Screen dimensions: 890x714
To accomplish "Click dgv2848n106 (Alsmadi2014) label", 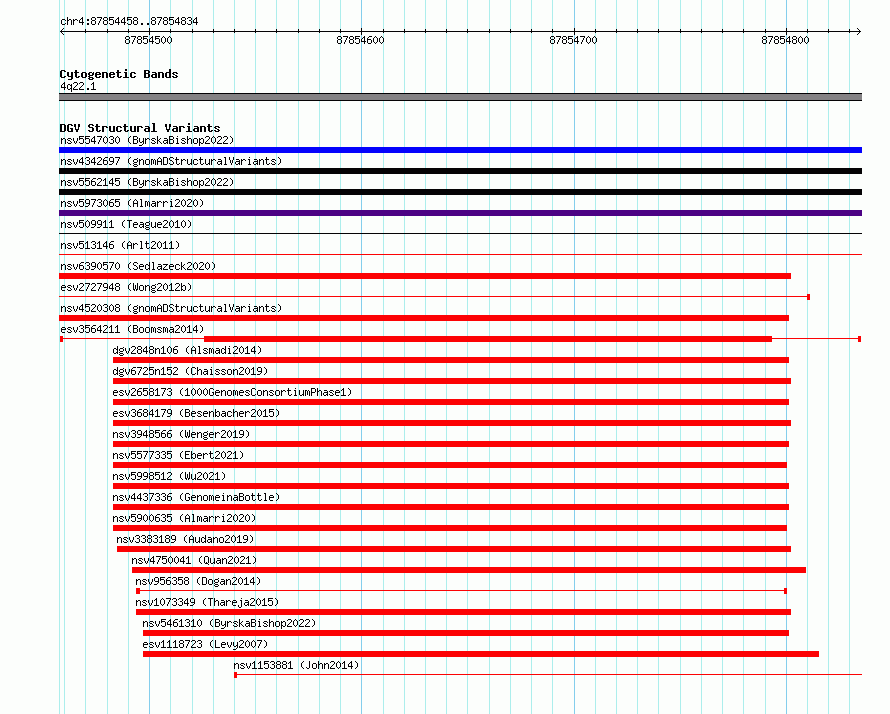I will click(x=187, y=350).
